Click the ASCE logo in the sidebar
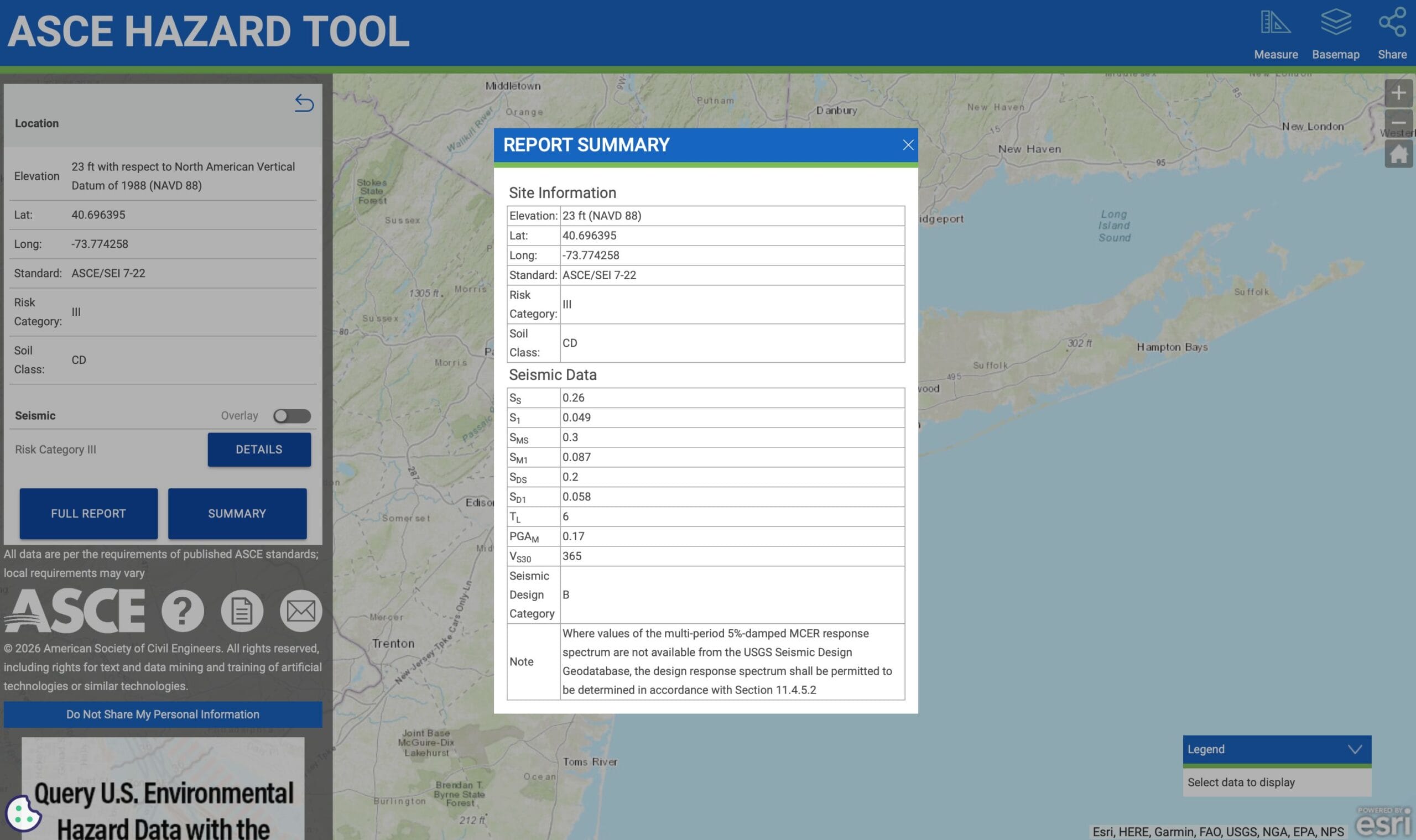Image resolution: width=1416 pixels, height=840 pixels. (x=75, y=610)
